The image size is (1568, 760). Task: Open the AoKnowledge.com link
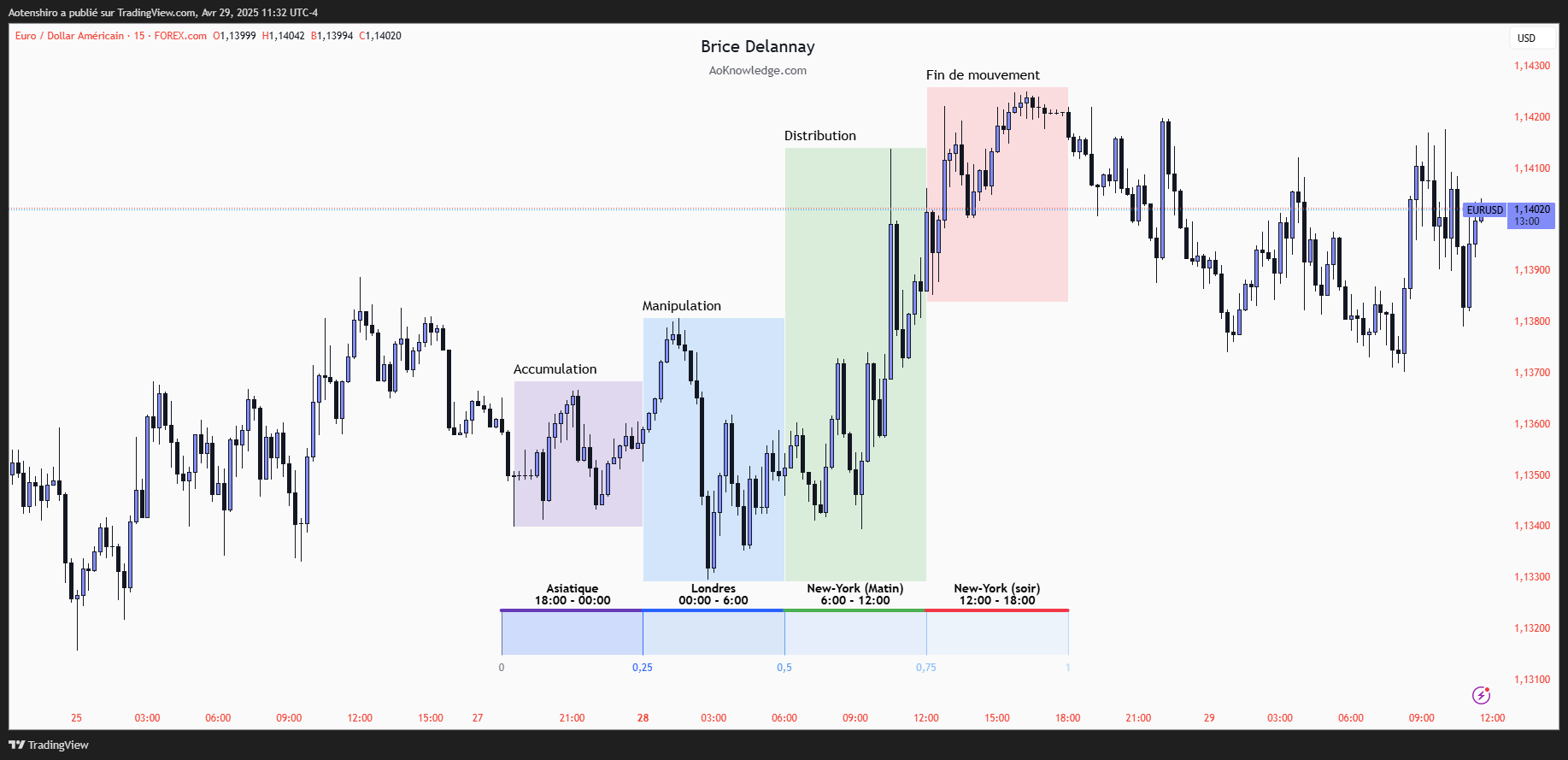point(757,70)
